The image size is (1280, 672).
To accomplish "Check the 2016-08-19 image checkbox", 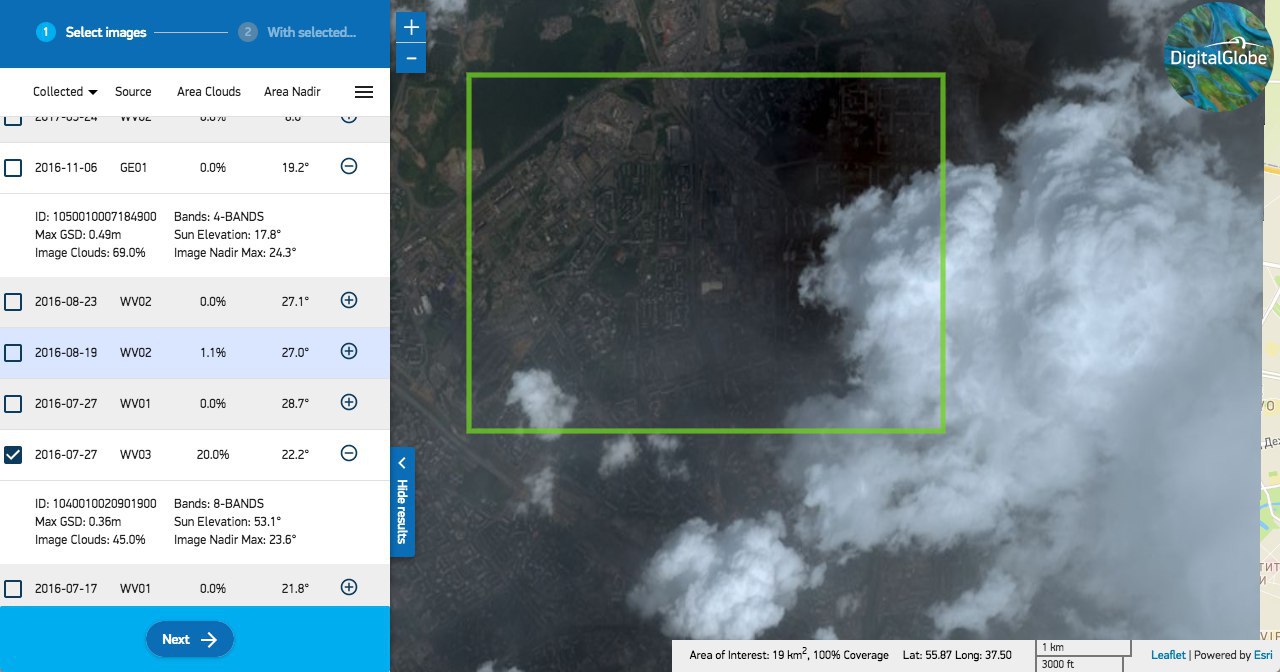I will (13, 353).
